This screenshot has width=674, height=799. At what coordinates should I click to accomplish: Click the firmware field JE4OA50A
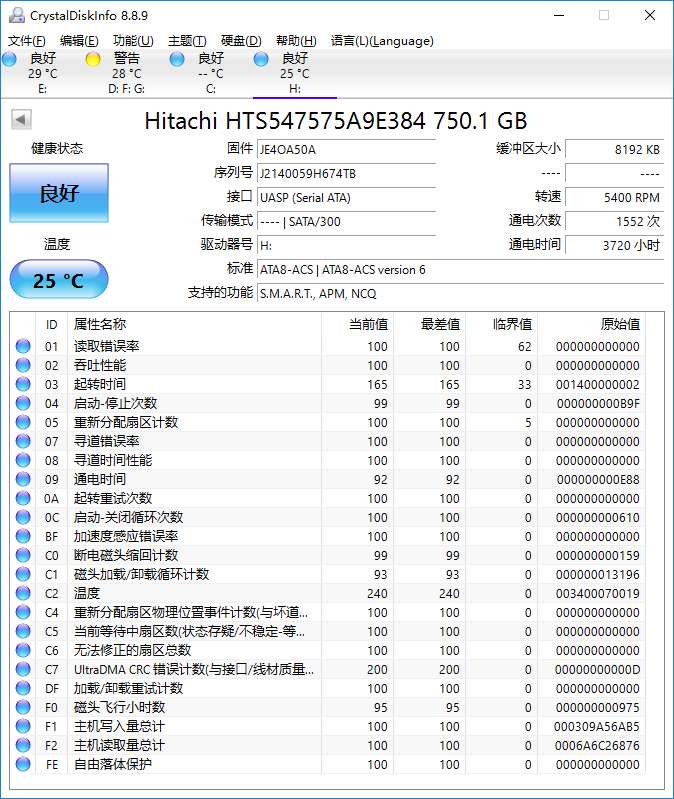[346, 149]
